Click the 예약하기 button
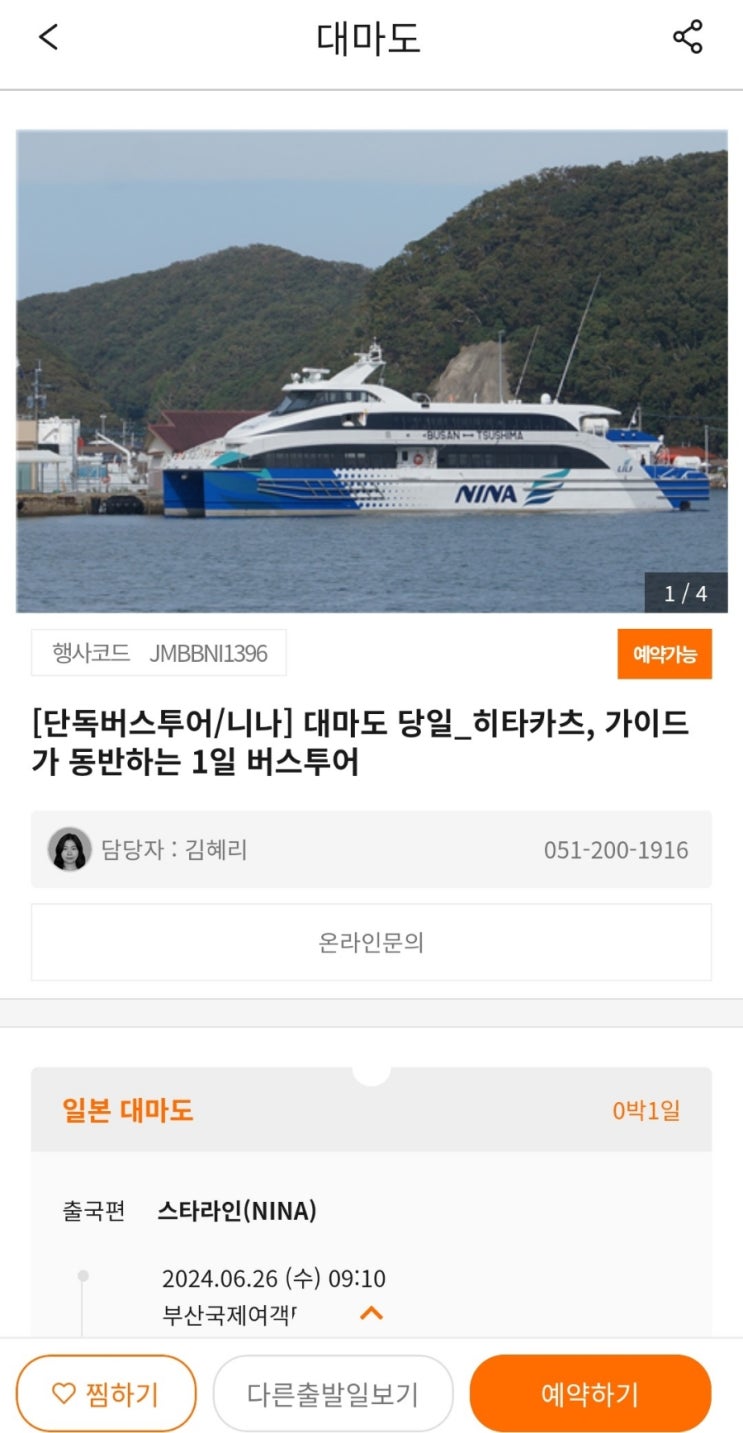Screen dimensions: 743x1433 [x=590, y=1393]
